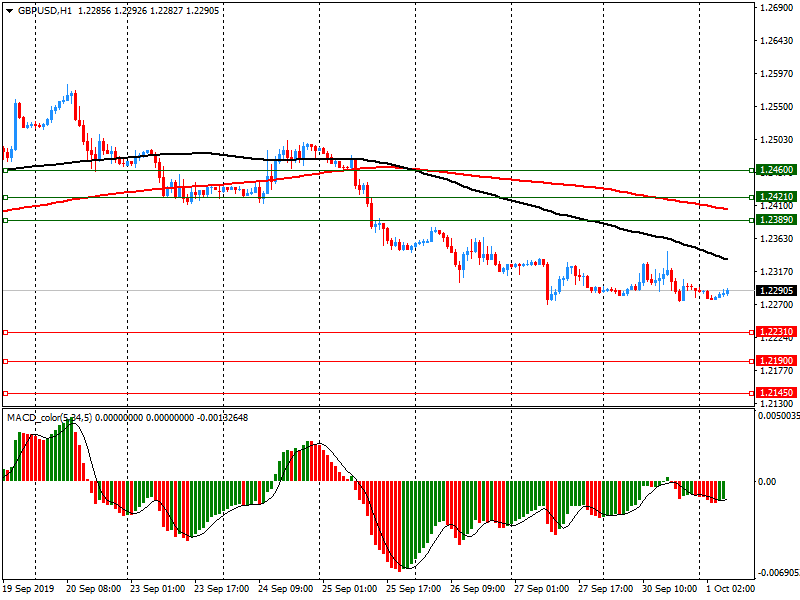Click the 1.25030 price scale value
This screenshot has height=600, width=800.
click(777, 140)
